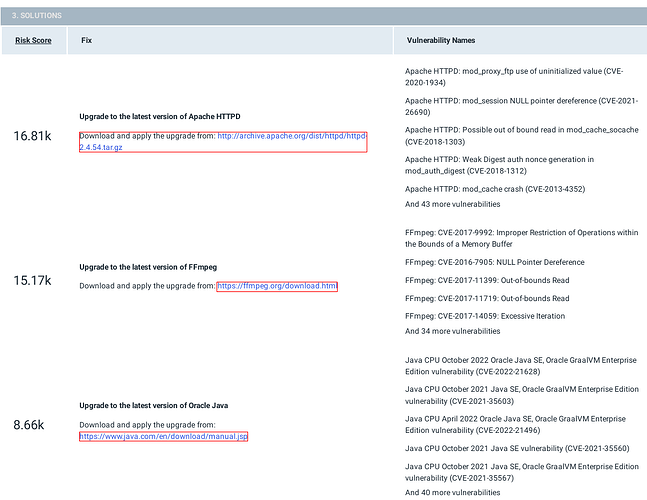Select the mod_proxy_ftp CVE-2020-1934 vulnerability entry
Image resolution: width=647 pixels, height=500 pixels.
[x=514, y=77]
